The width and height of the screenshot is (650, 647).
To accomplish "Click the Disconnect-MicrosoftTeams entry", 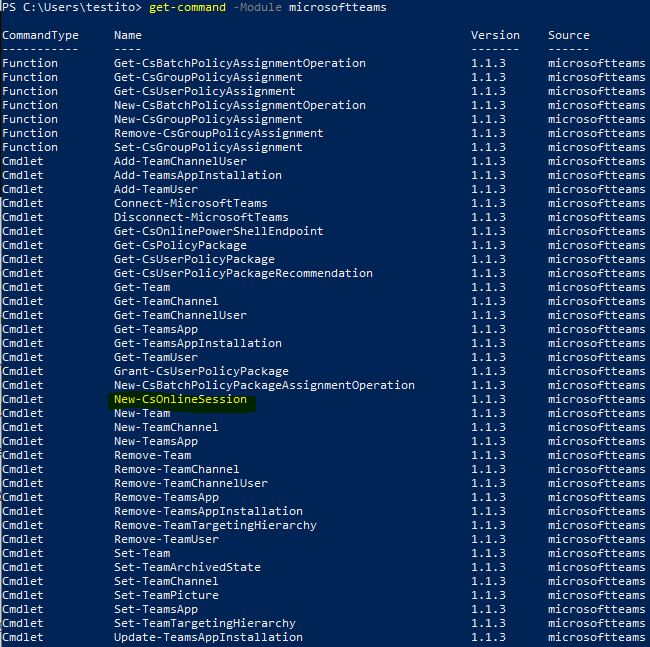I will [201, 218].
